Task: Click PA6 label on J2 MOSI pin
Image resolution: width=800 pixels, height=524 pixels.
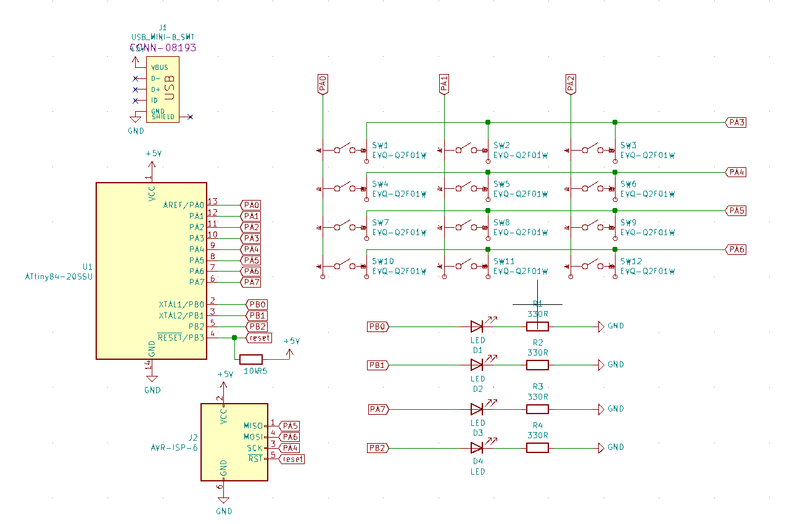Action: 289,437
